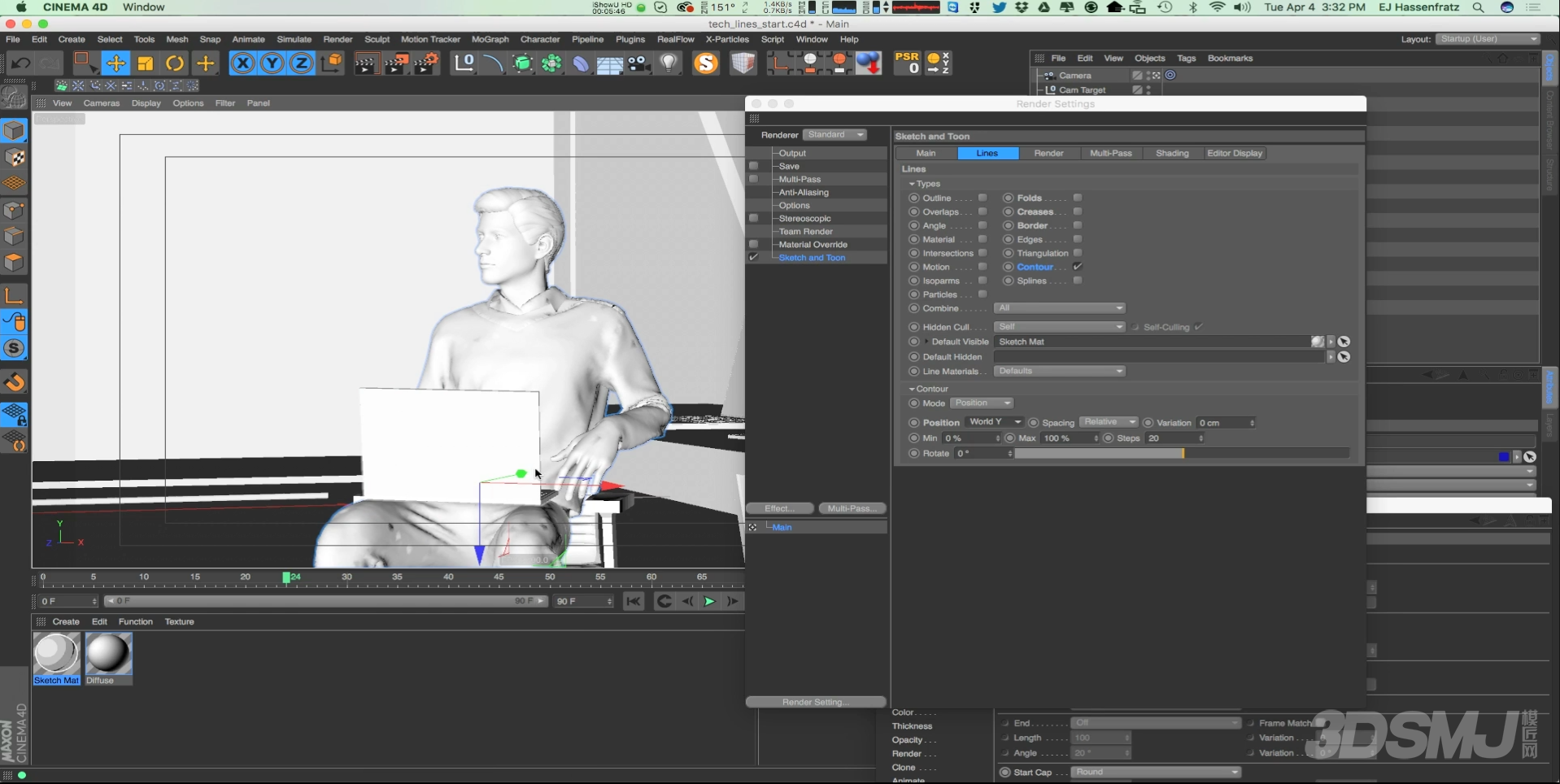Select the Diffuse material thumbnail

point(108,655)
